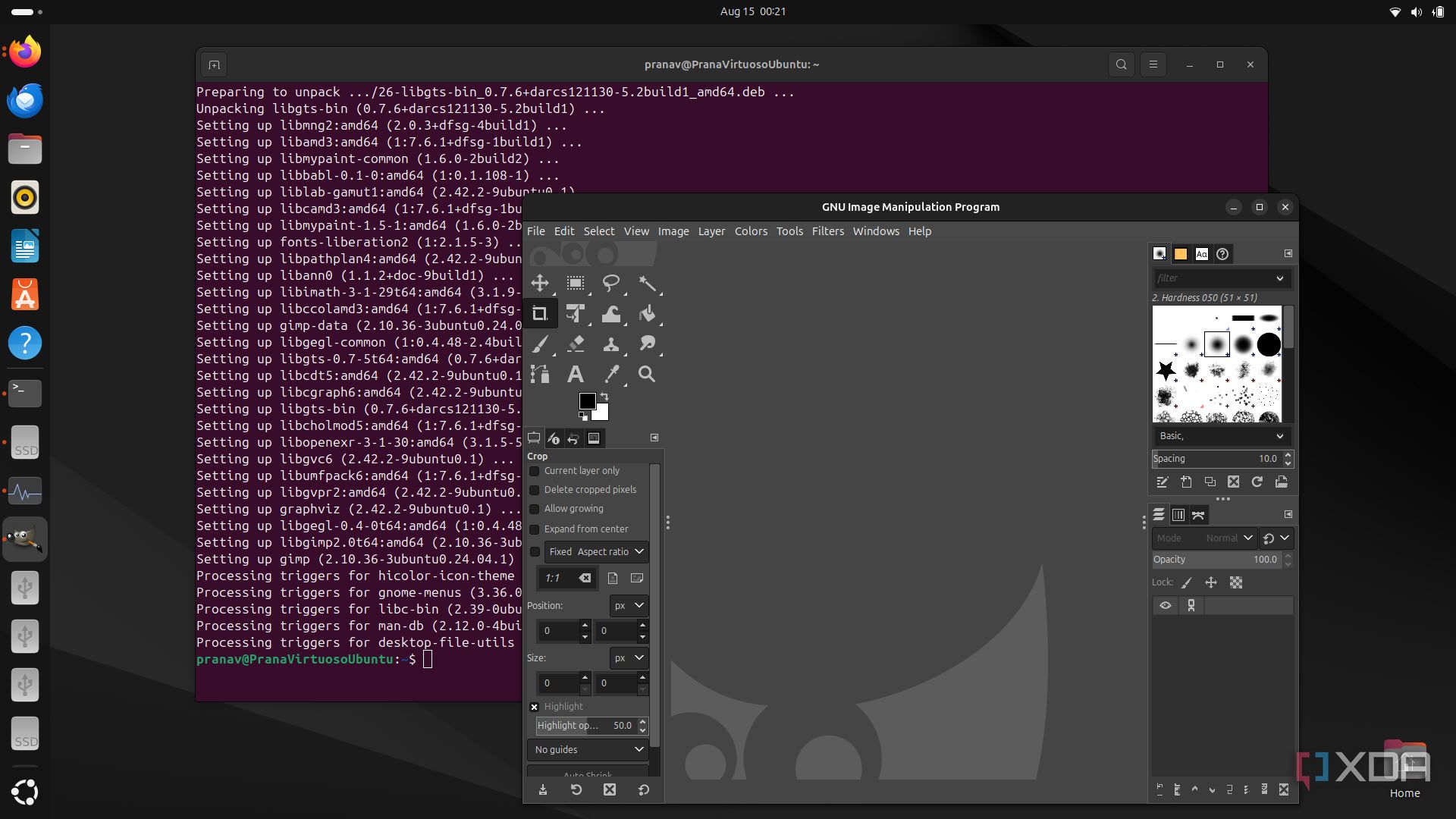Open the Windows menu
Screen dimensions: 1456x819
click(876, 231)
